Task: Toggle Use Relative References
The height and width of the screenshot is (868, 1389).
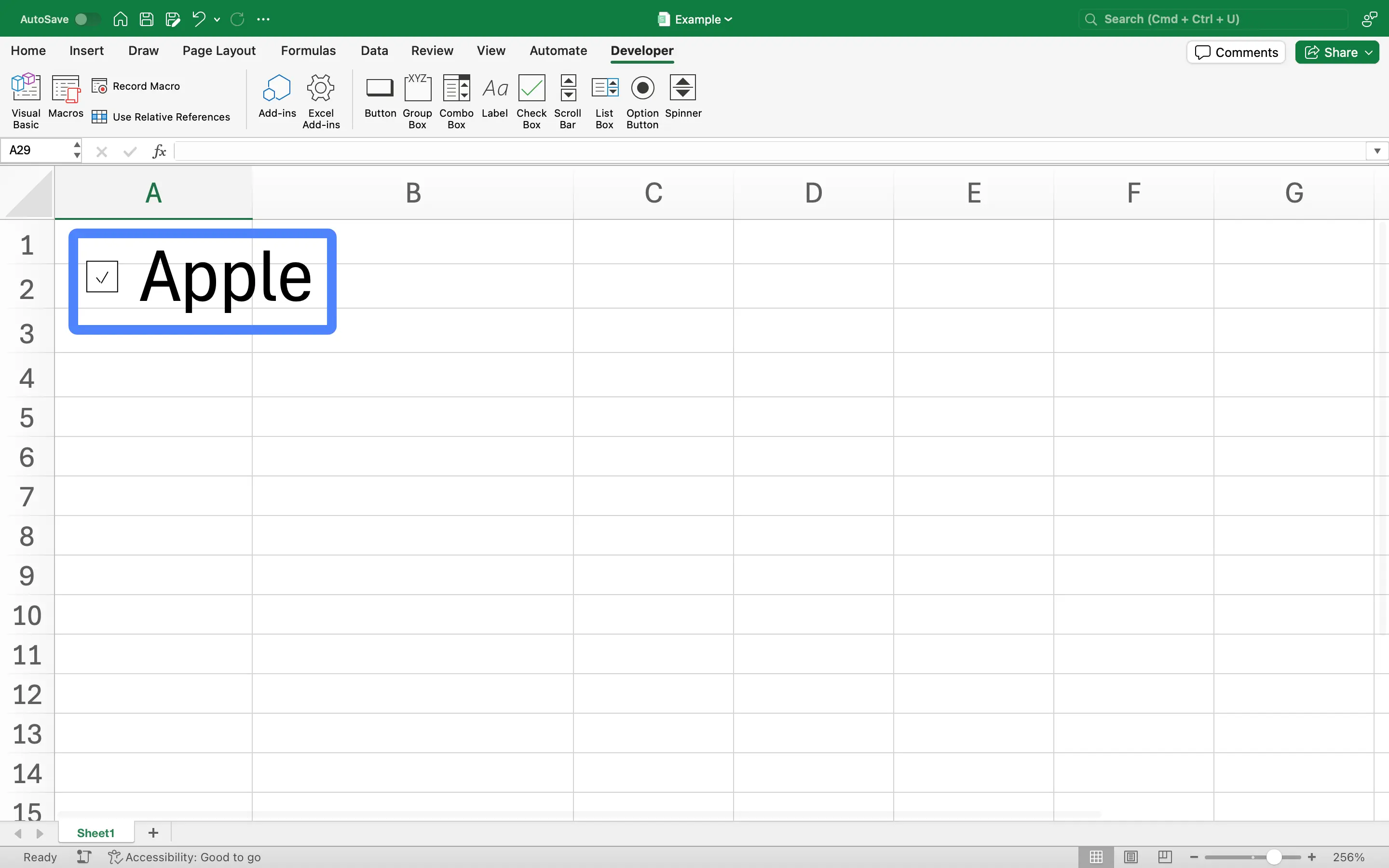Action: pyautogui.click(x=161, y=117)
